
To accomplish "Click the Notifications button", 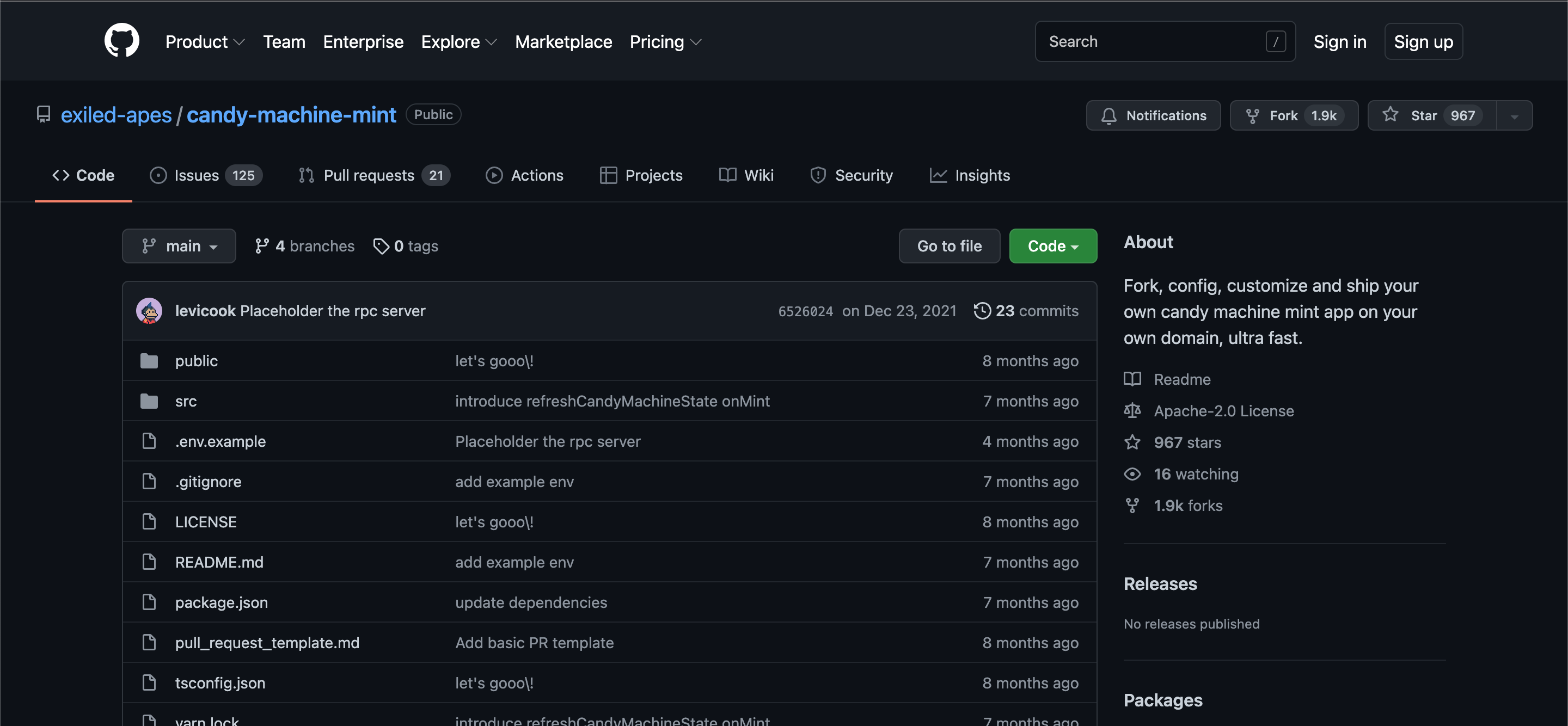I will pos(1154,115).
